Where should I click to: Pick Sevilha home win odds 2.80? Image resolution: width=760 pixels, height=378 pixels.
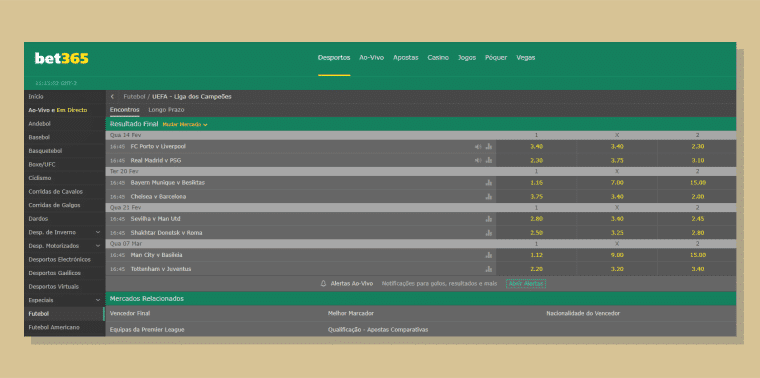(536, 219)
